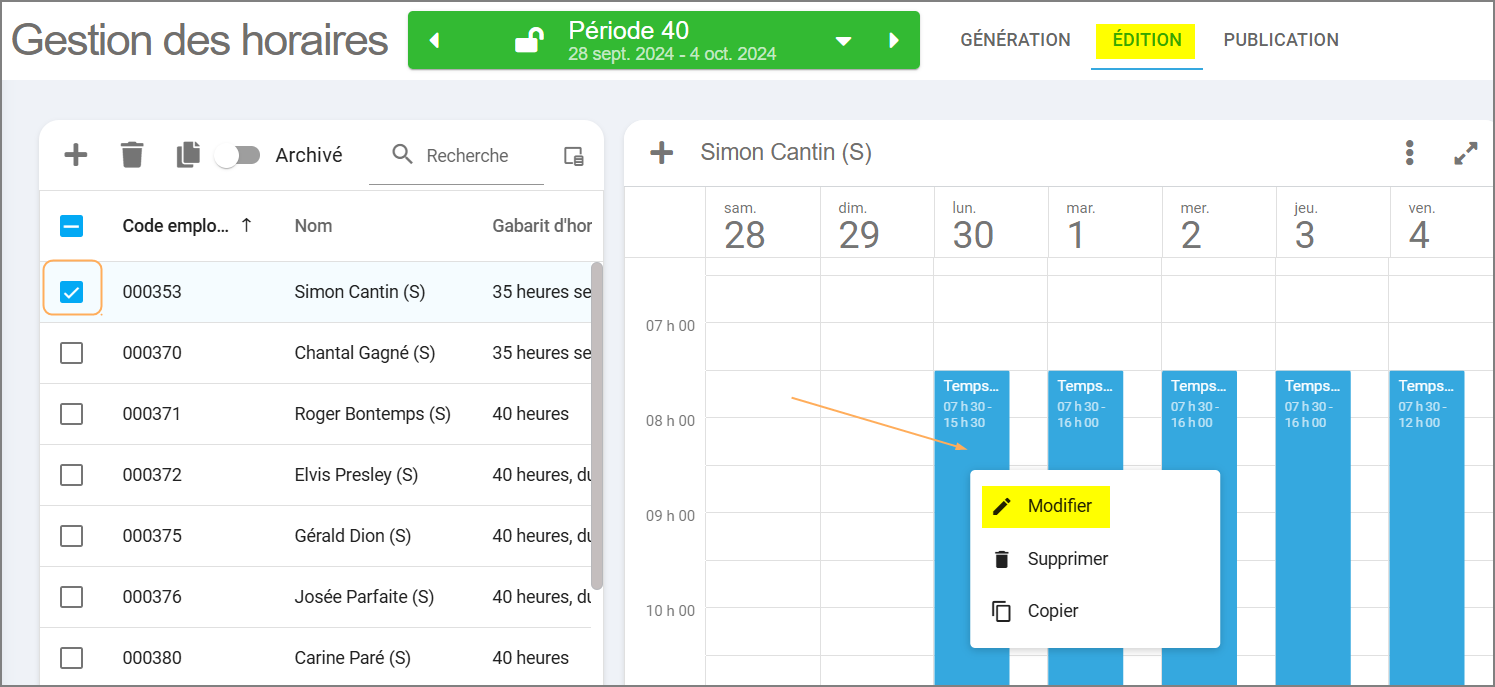Click the Nom column header

313,226
